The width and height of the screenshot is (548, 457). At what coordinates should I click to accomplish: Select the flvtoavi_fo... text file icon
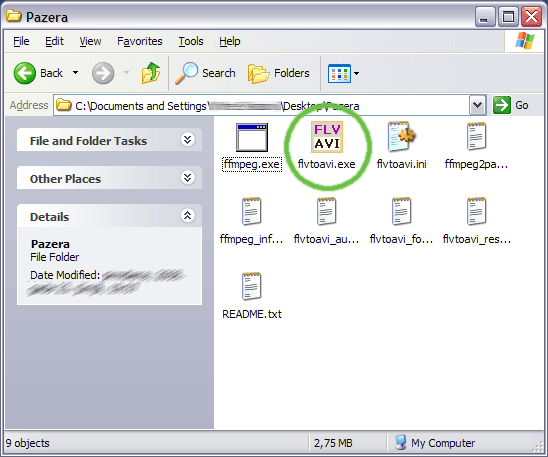coord(401,211)
